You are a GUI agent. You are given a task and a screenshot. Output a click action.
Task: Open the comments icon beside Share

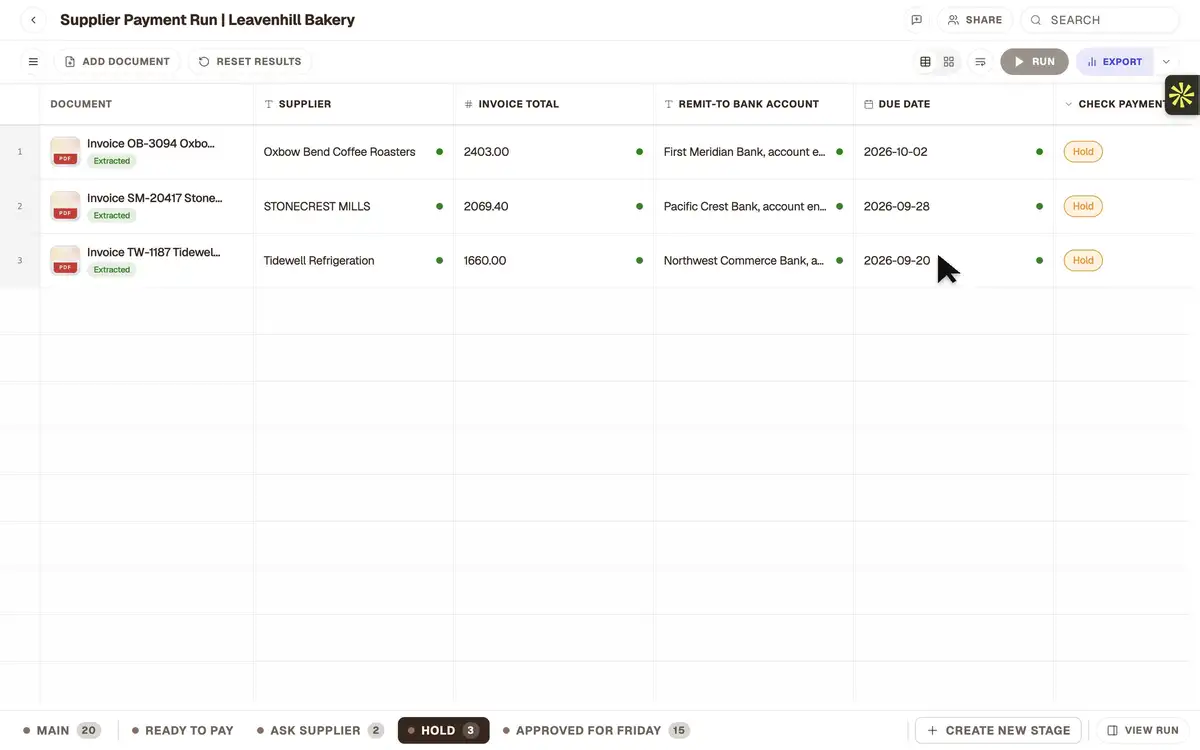(916, 20)
